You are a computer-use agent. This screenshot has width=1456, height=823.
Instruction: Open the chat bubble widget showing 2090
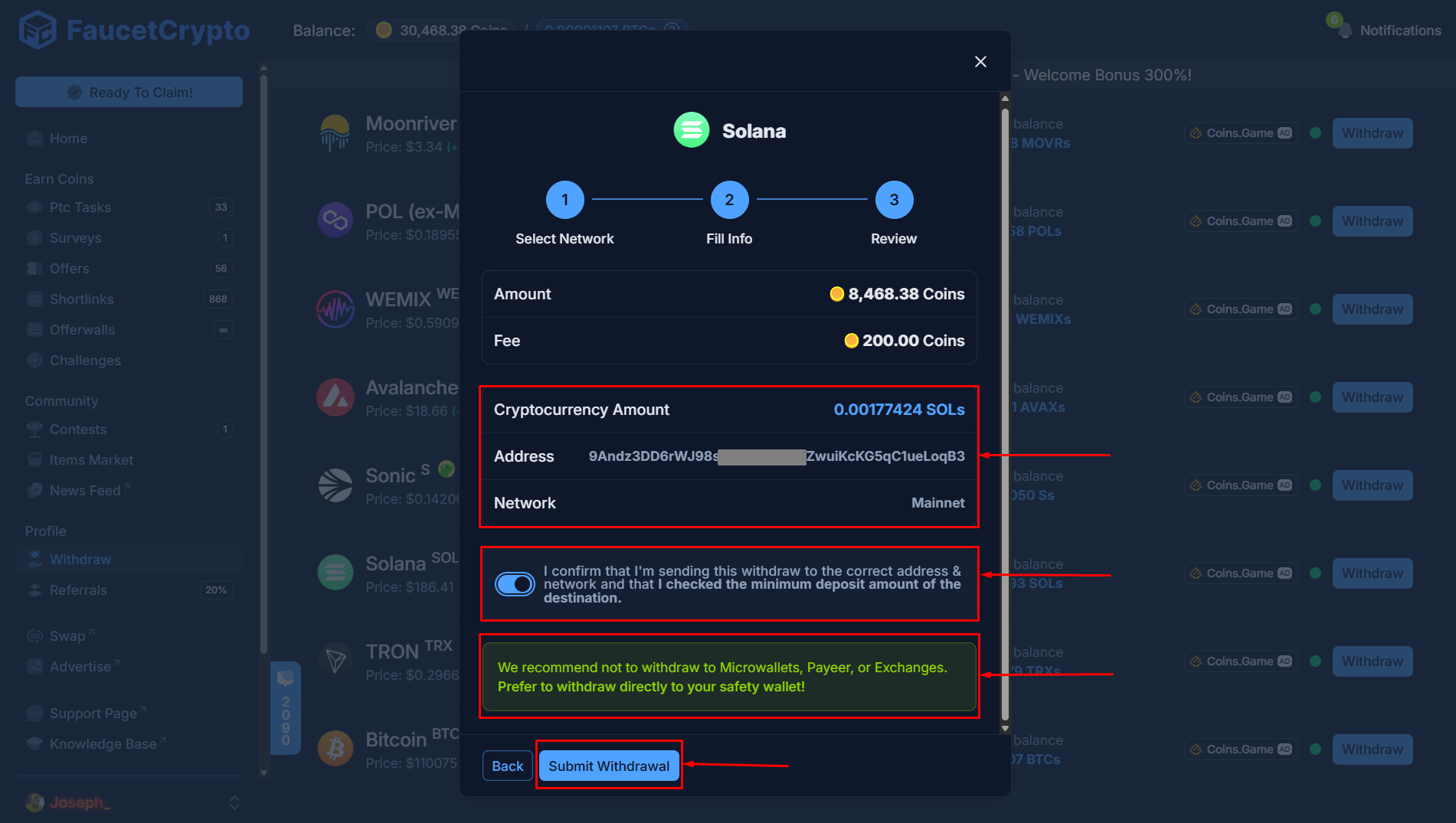(x=286, y=708)
